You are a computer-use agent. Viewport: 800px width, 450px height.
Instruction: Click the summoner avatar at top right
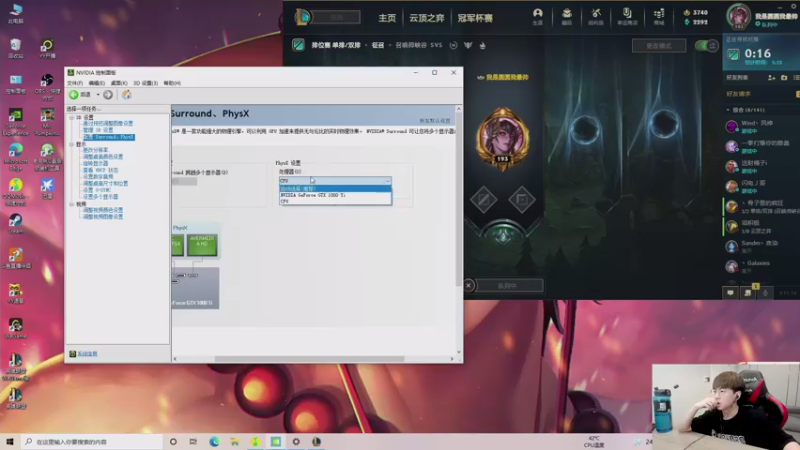point(738,16)
